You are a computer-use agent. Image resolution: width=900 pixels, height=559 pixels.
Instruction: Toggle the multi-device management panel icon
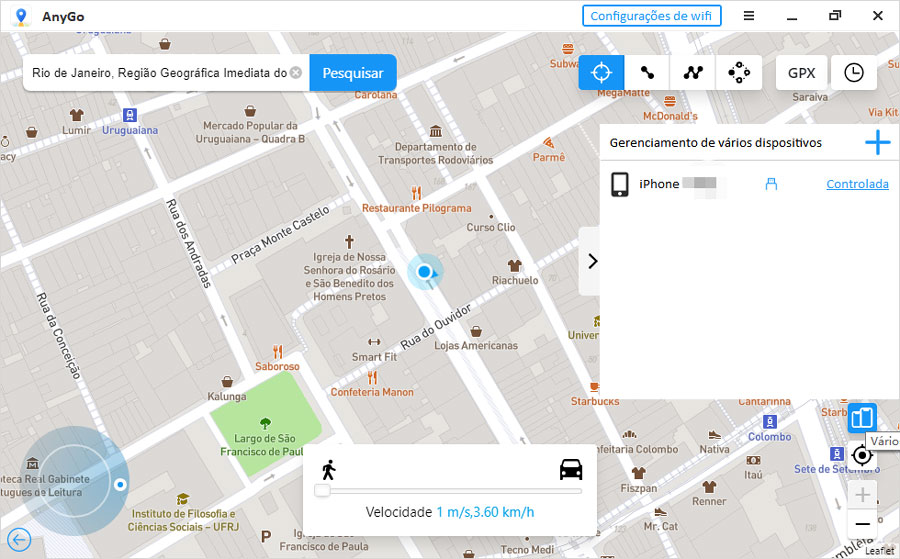862,417
